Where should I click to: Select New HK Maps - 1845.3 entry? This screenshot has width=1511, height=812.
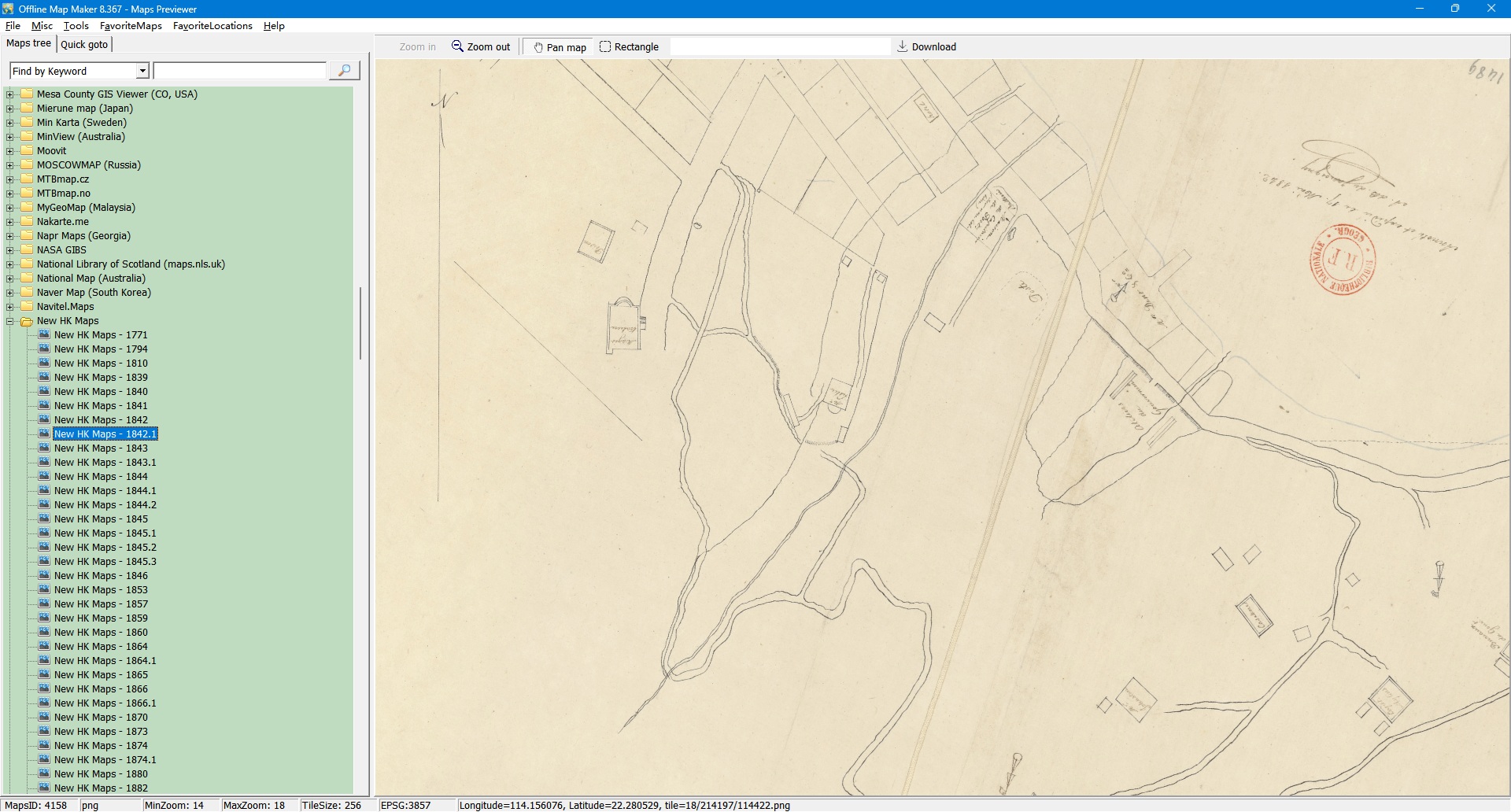tap(105, 562)
